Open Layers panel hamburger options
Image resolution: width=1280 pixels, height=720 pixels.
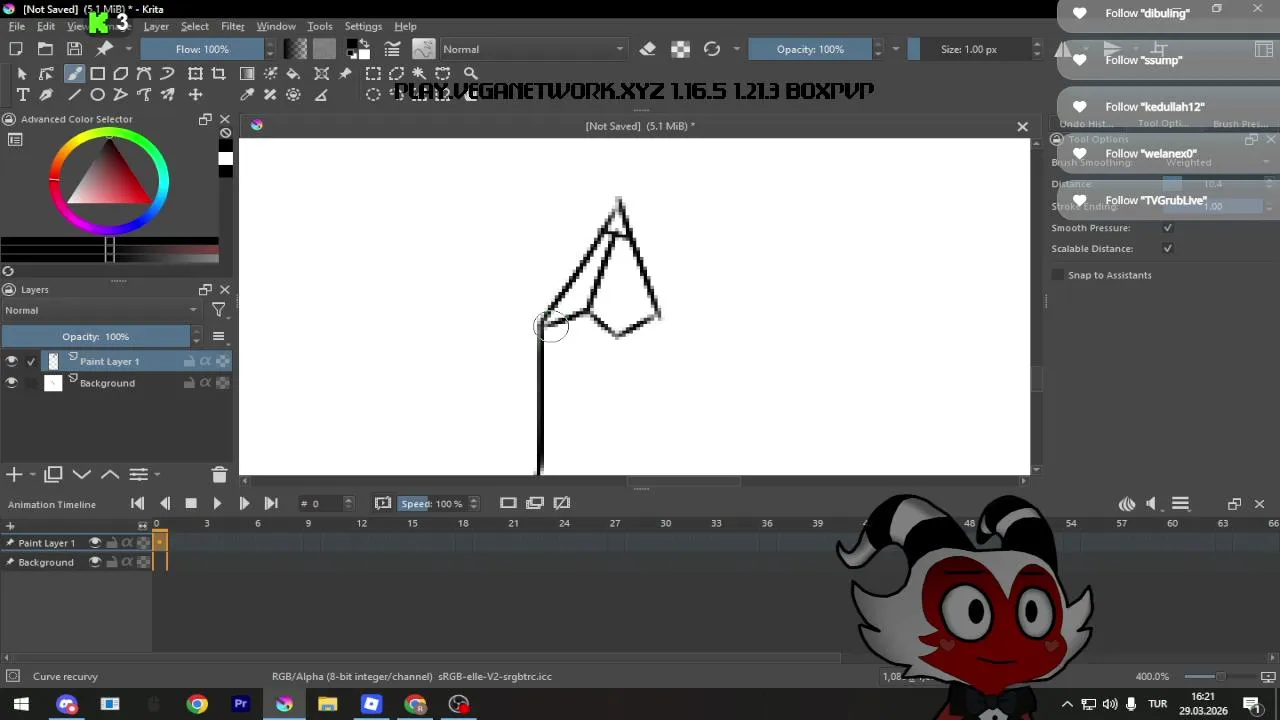[x=218, y=337]
